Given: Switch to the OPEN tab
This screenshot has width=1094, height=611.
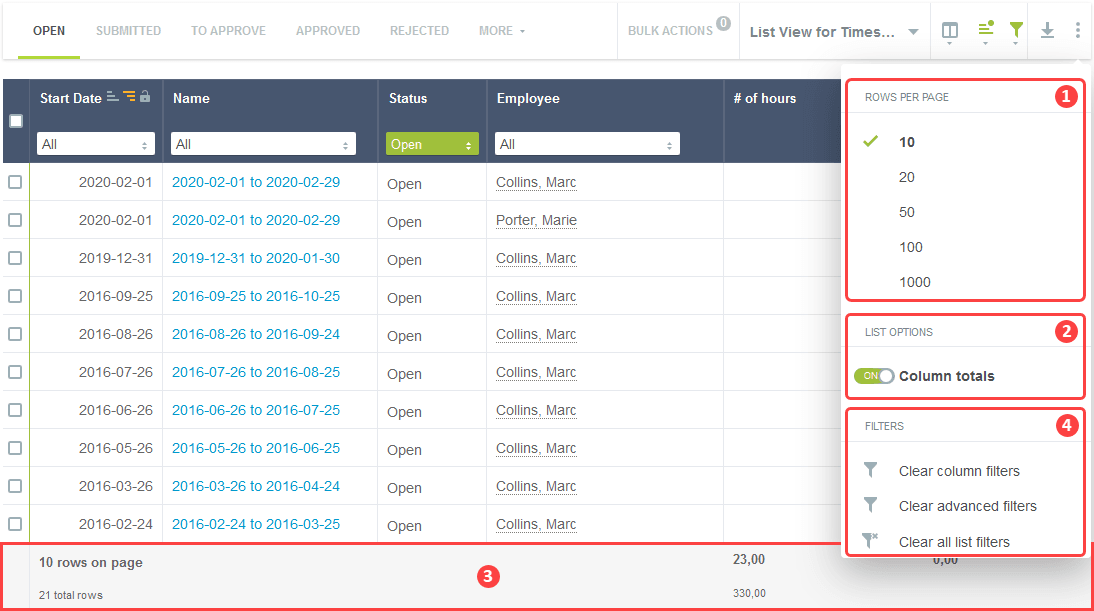Looking at the screenshot, I should click(x=49, y=31).
